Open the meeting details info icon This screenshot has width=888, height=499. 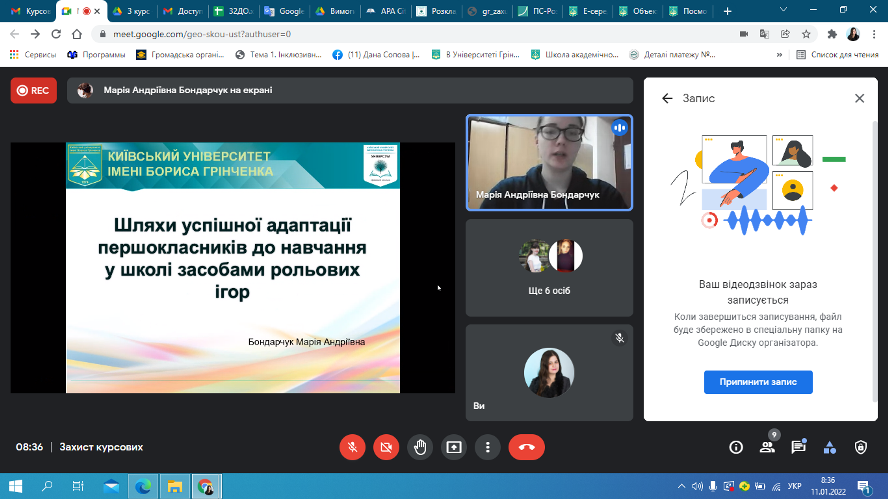(736, 447)
